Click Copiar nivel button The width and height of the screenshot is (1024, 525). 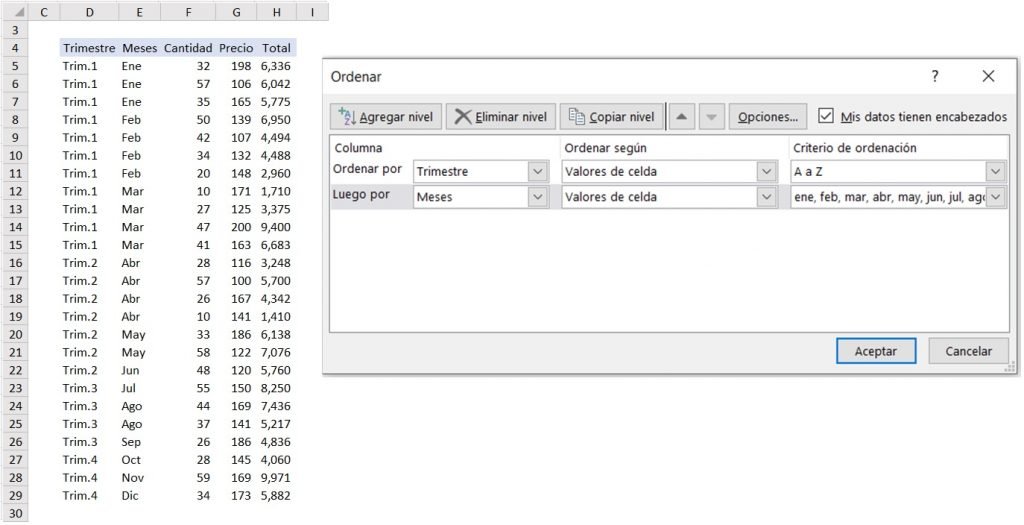[x=611, y=117]
